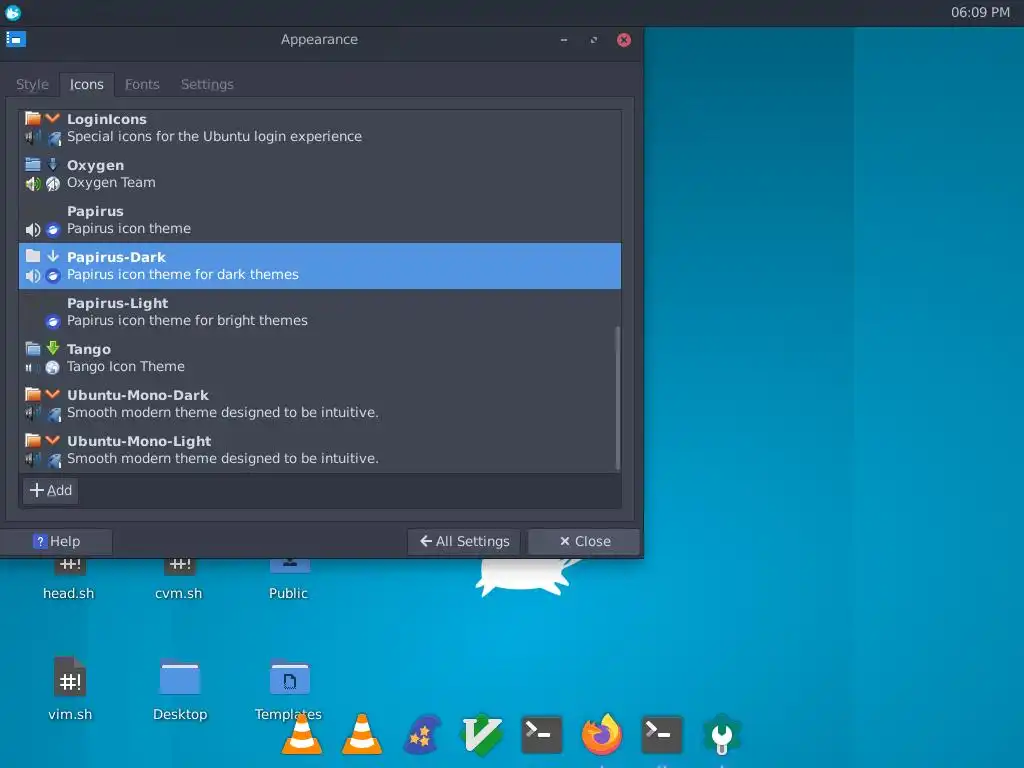
Task: Open the Templates folder icon
Action: (x=289, y=679)
